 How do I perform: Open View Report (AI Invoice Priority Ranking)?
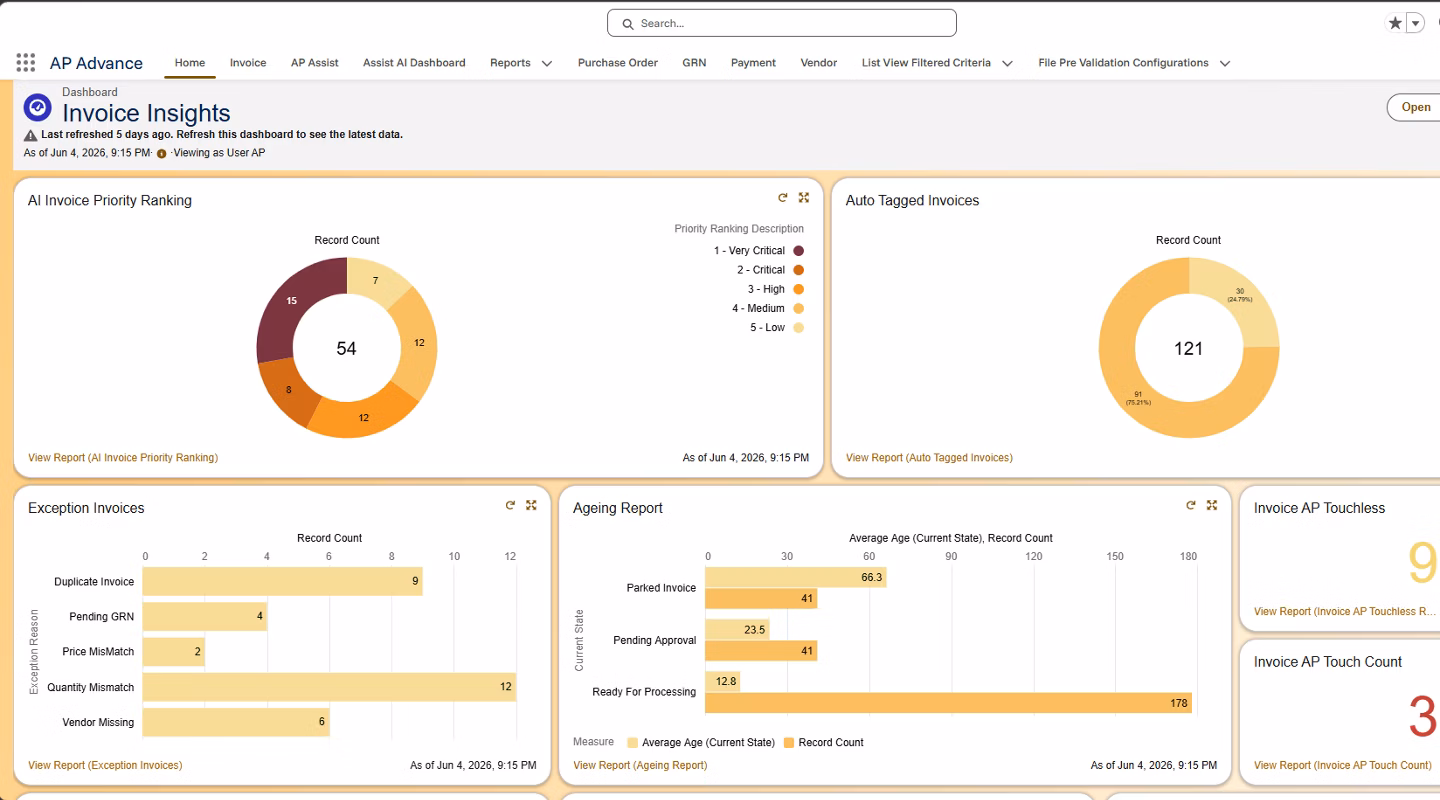[x=123, y=458]
